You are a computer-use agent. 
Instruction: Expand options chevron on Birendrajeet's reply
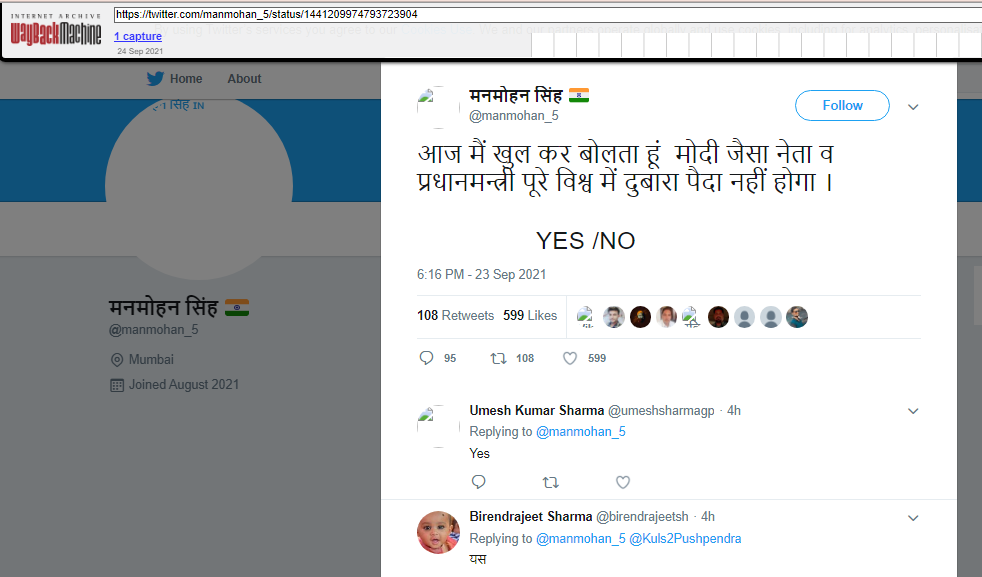click(913, 518)
